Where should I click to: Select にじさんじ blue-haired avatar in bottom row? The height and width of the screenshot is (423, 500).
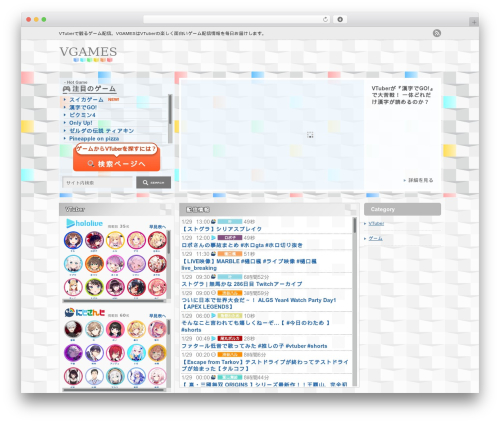pos(136,376)
